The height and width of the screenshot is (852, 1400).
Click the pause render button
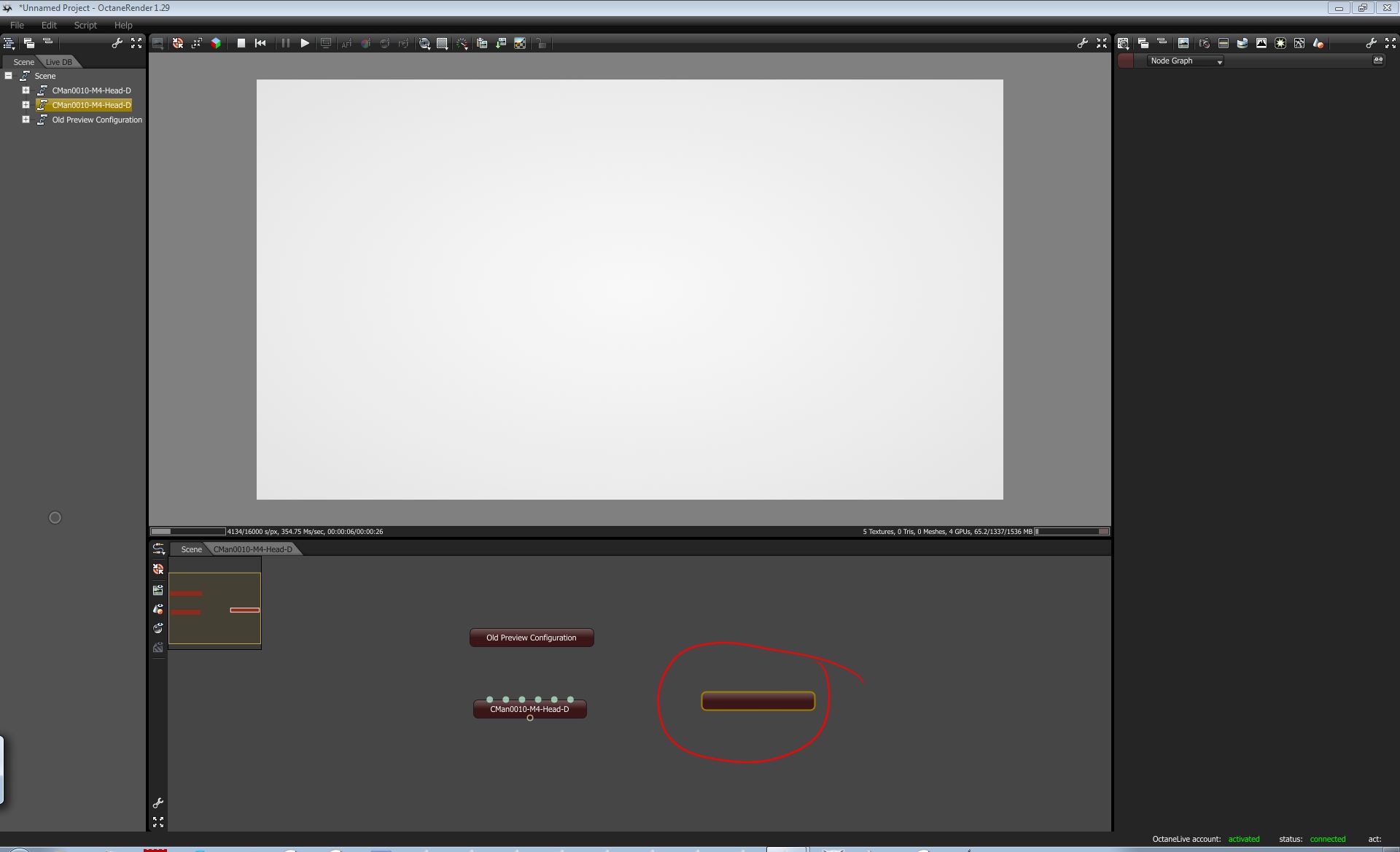[285, 43]
